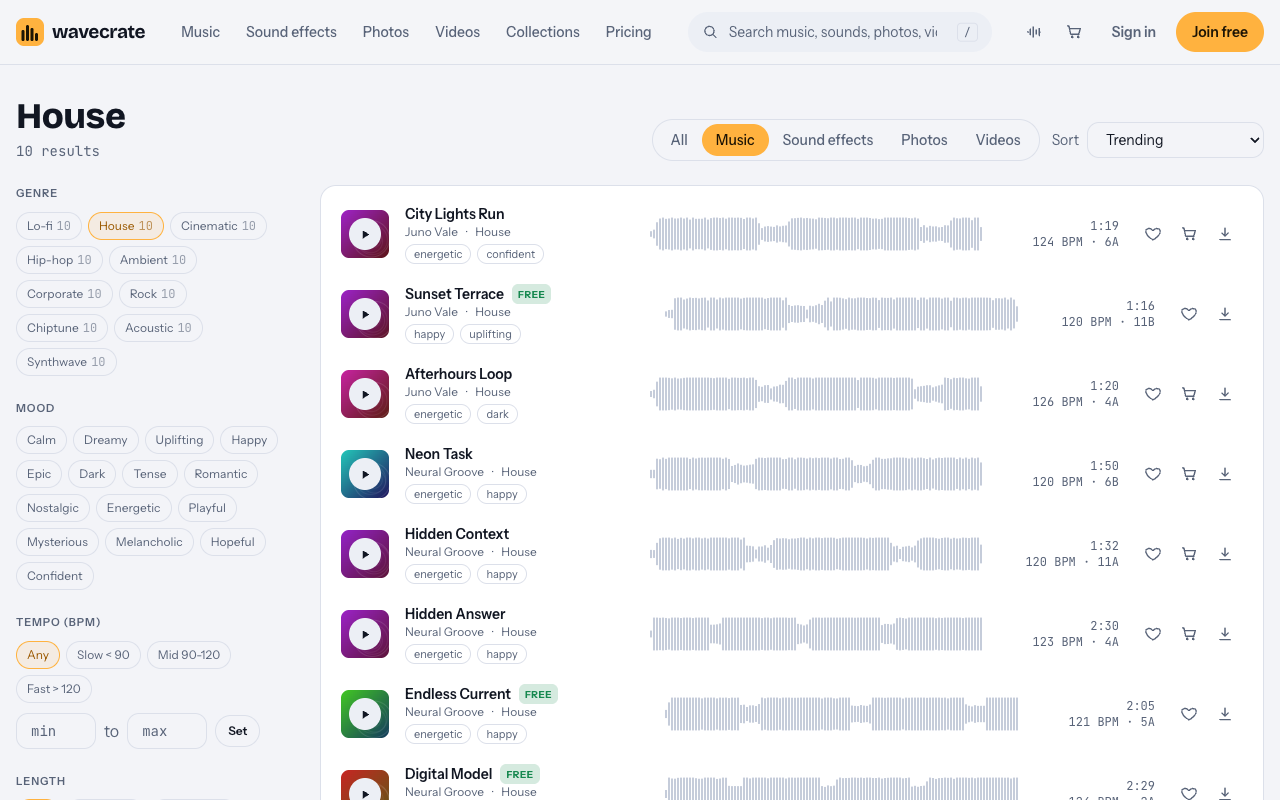The width and height of the screenshot is (1280, 800).
Task: Favorite Endless Current with heart icon
Action: pos(1189,714)
